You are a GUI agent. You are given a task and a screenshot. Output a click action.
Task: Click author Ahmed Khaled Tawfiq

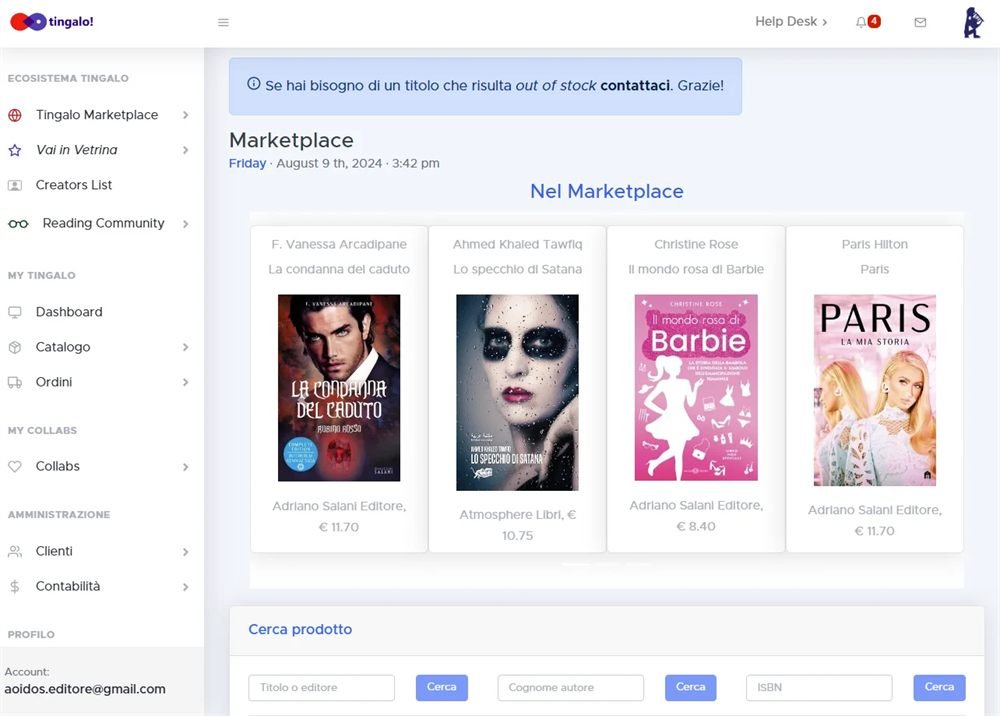pos(517,244)
